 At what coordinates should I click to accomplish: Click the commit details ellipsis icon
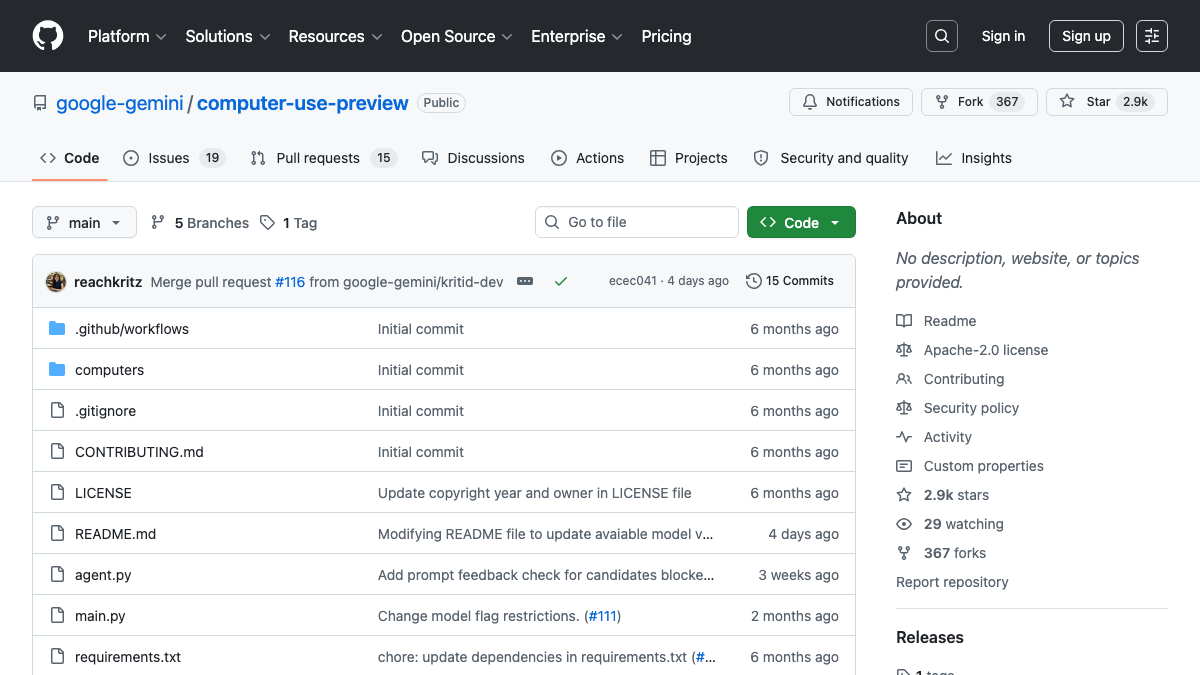point(525,281)
